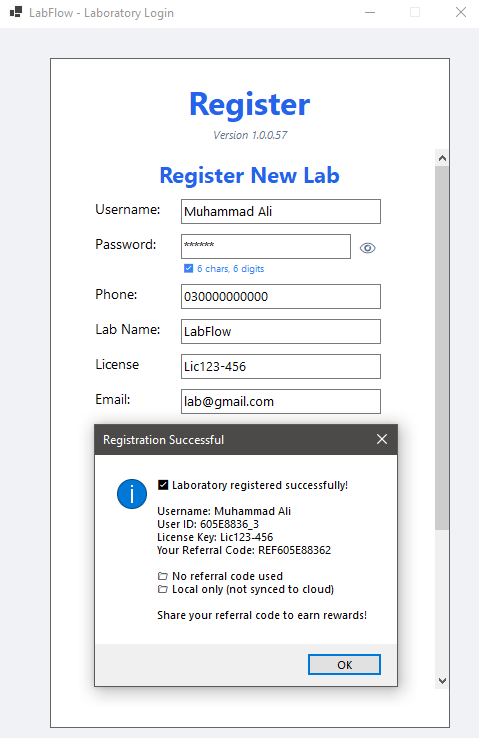Click 'Your Referral Code: REF605E88362' text
This screenshot has width=479, height=738.
pyautogui.click(x=244, y=550)
